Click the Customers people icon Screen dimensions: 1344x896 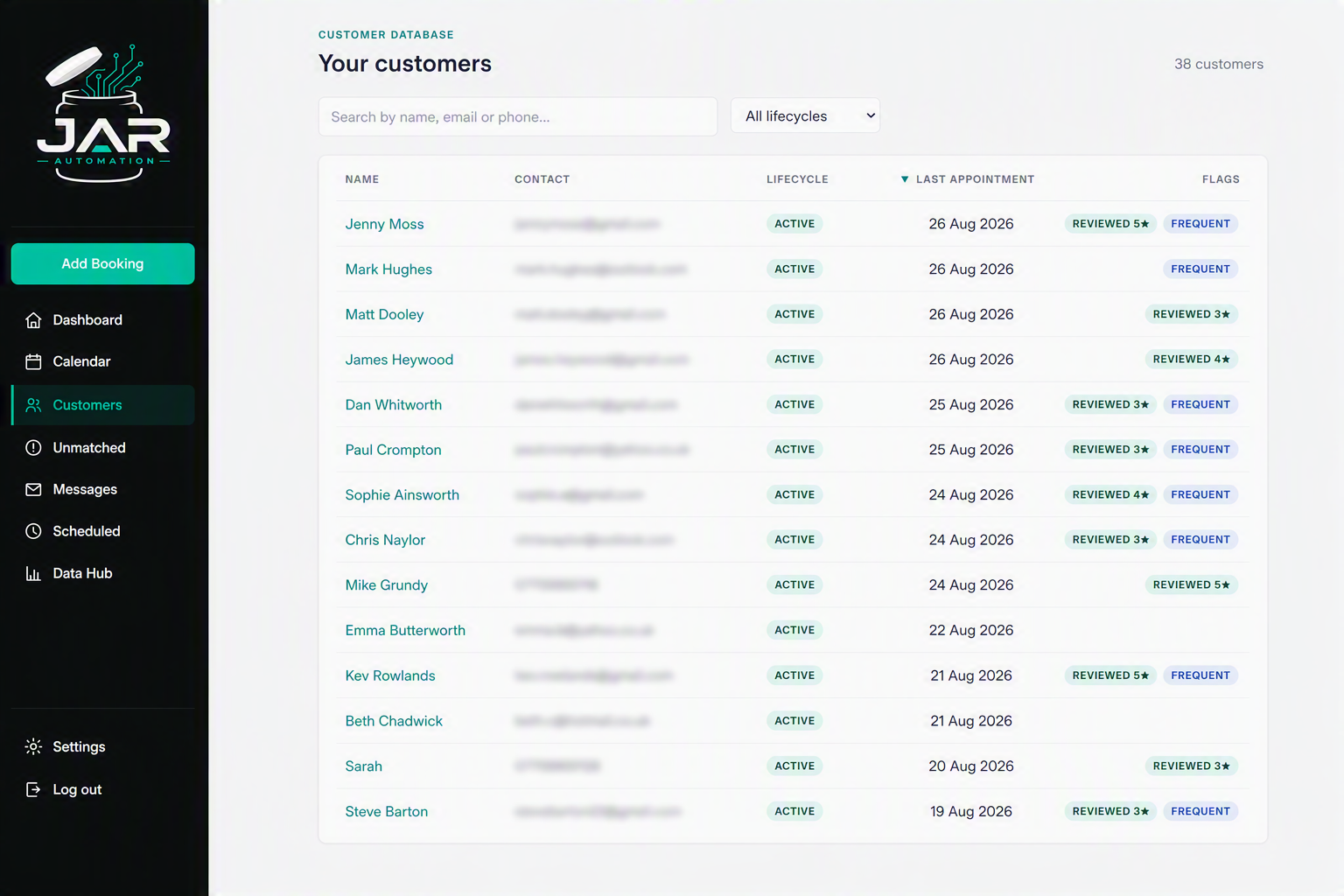tap(33, 405)
